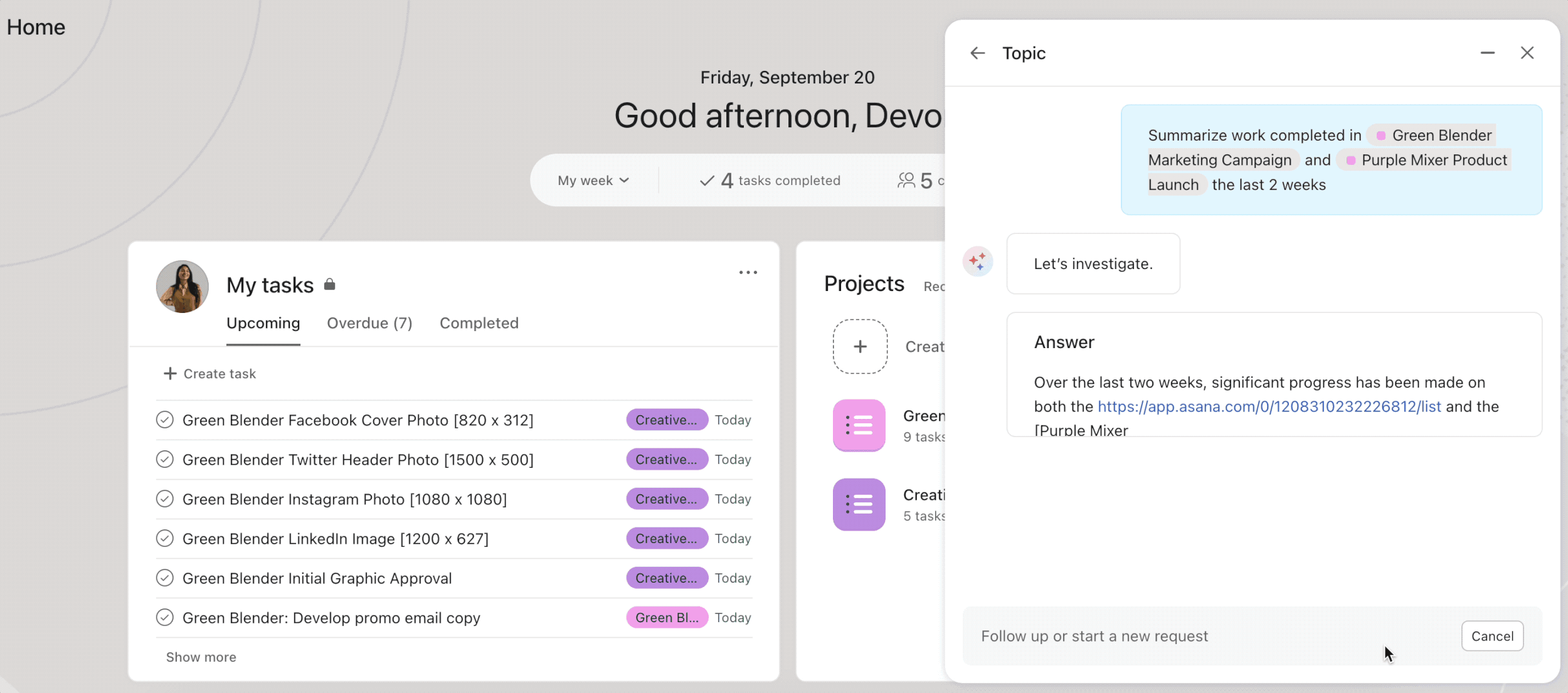Switch to the Upcoming tab
This screenshot has width=1568, height=693.
tap(263, 323)
